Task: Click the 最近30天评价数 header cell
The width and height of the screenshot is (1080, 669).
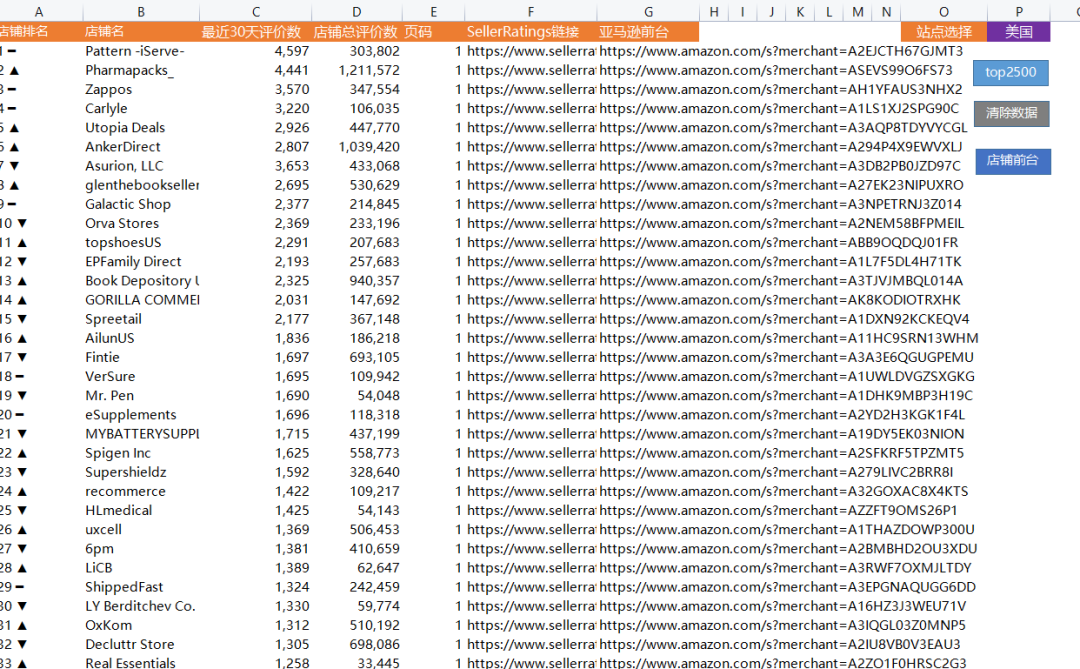Action: point(256,32)
